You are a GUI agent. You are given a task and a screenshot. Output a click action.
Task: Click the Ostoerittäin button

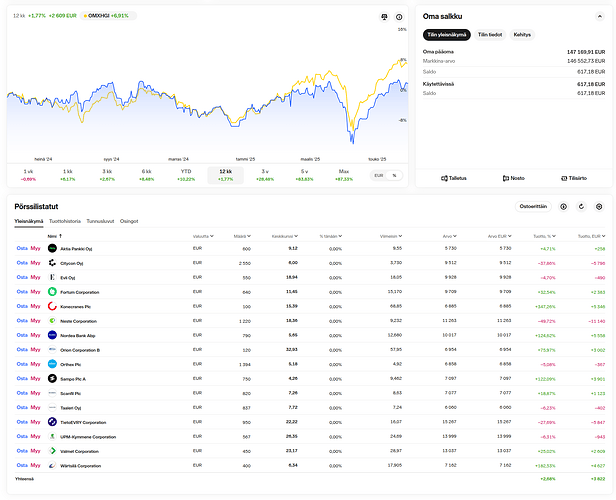[530, 207]
